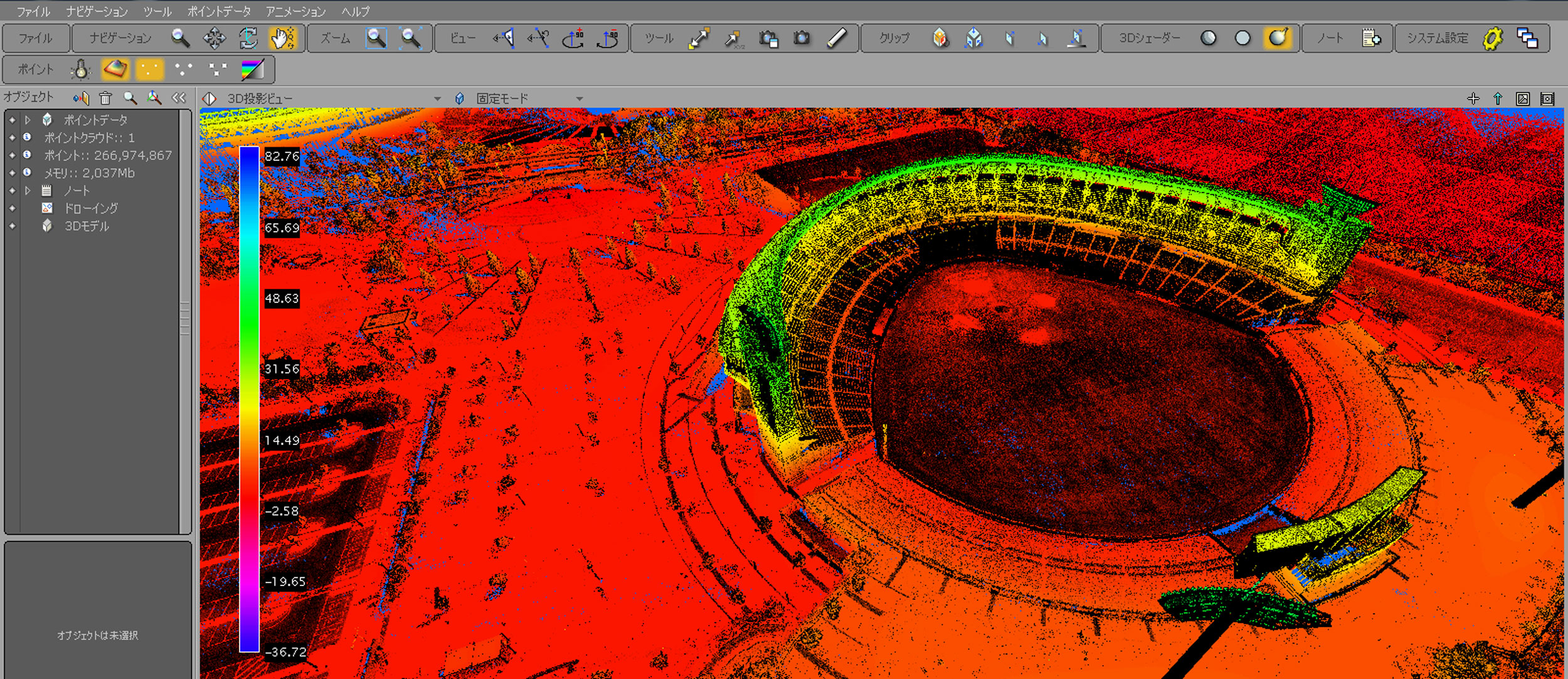The width and height of the screenshot is (1568, 679).
Task: Open the ヘルプ menu
Action: point(356,11)
